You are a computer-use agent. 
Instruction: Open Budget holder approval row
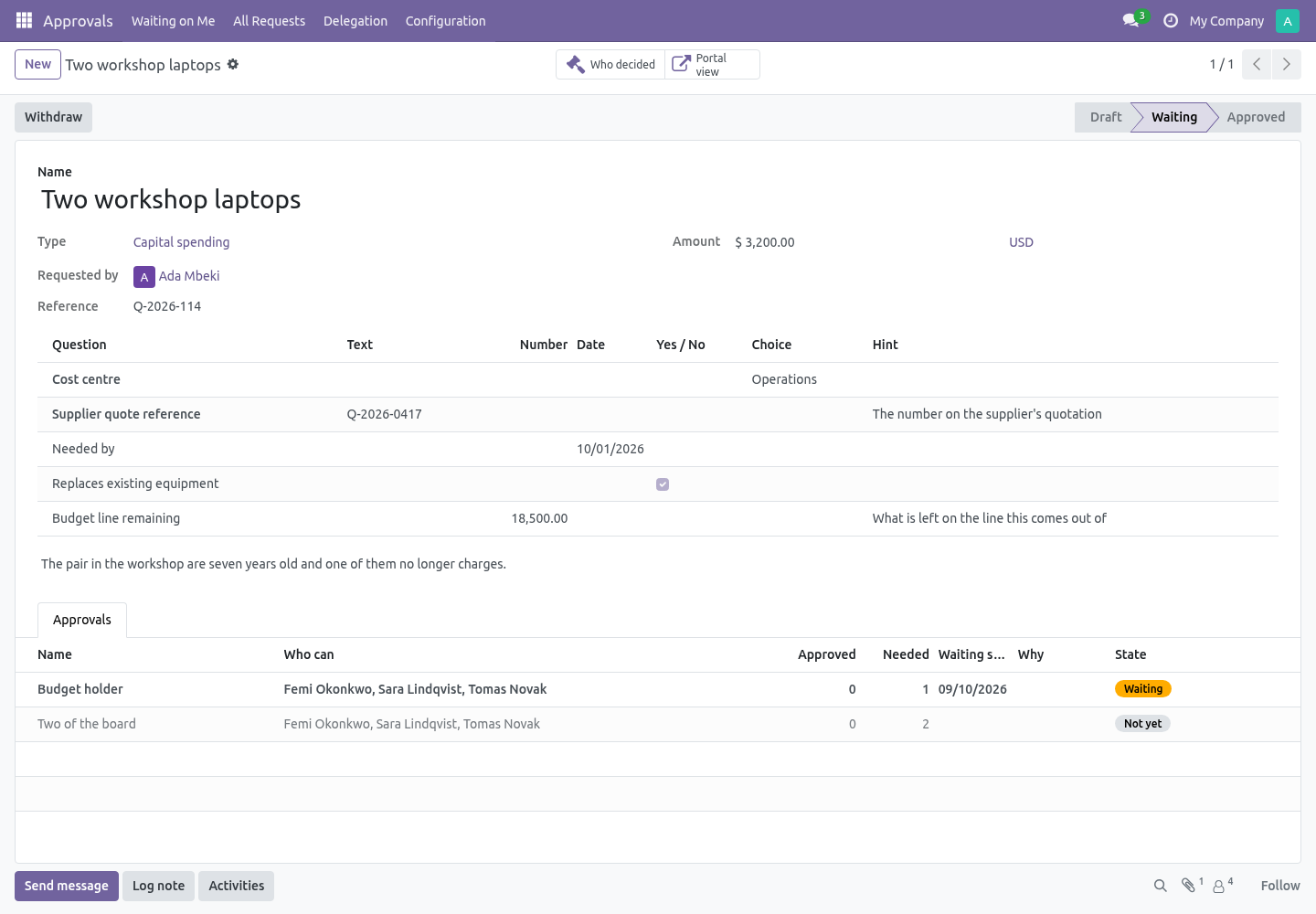point(658,689)
